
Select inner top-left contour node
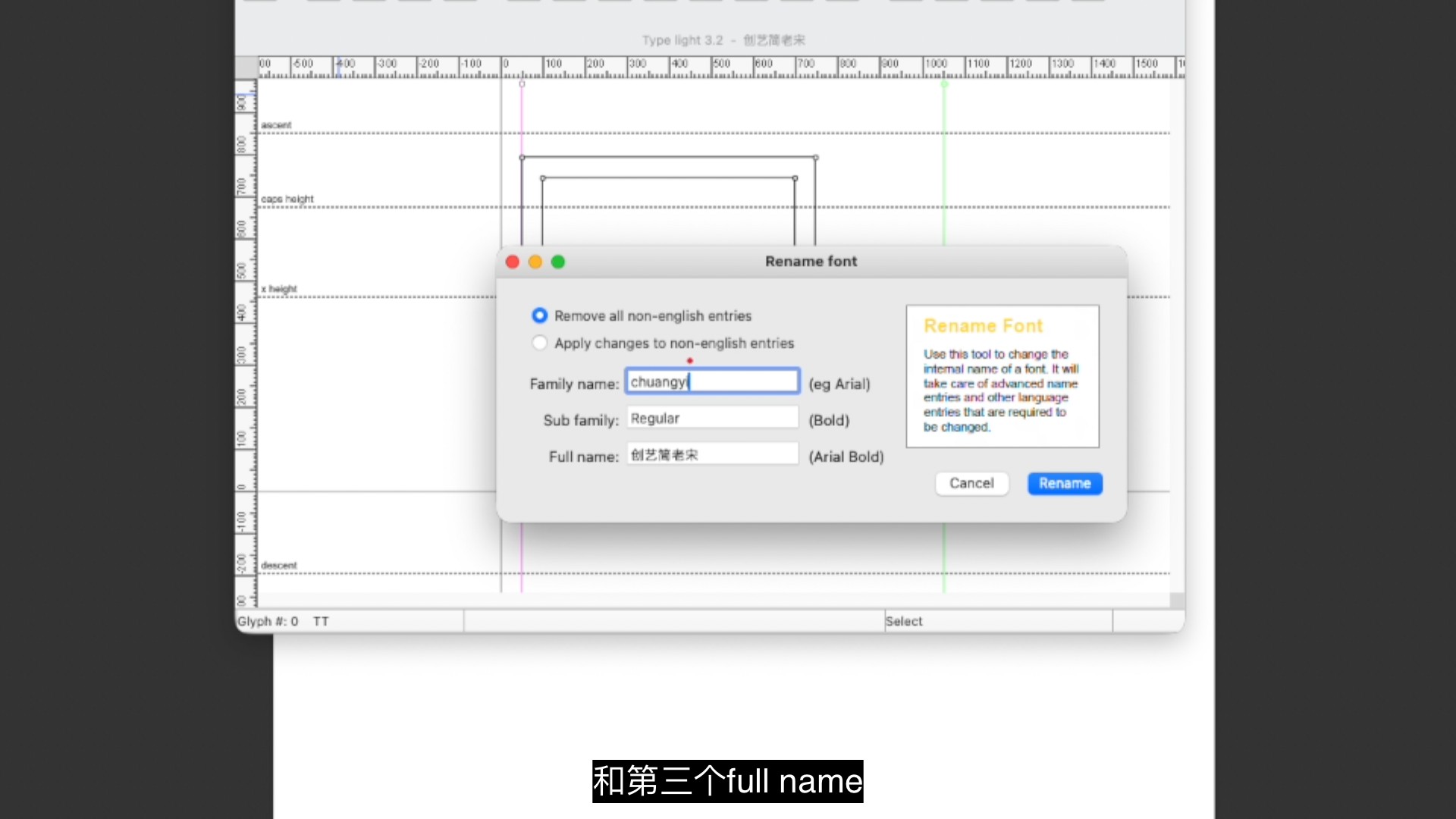tap(543, 178)
